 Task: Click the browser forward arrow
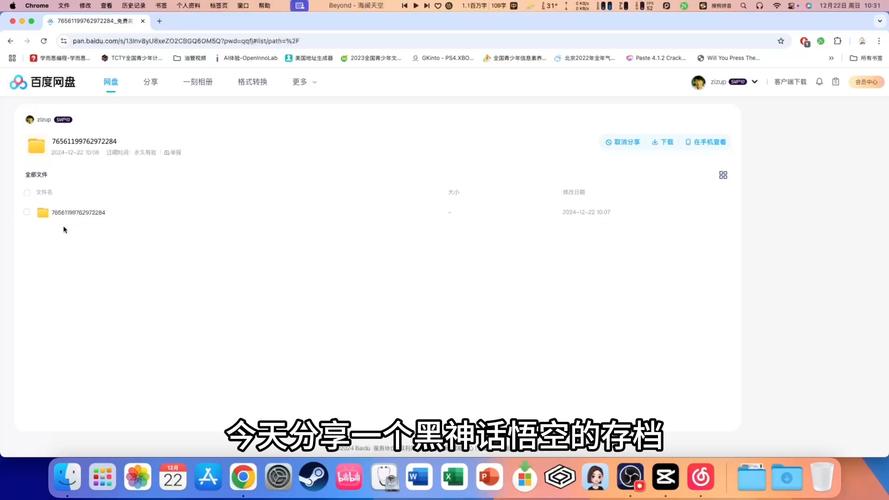(x=27, y=41)
